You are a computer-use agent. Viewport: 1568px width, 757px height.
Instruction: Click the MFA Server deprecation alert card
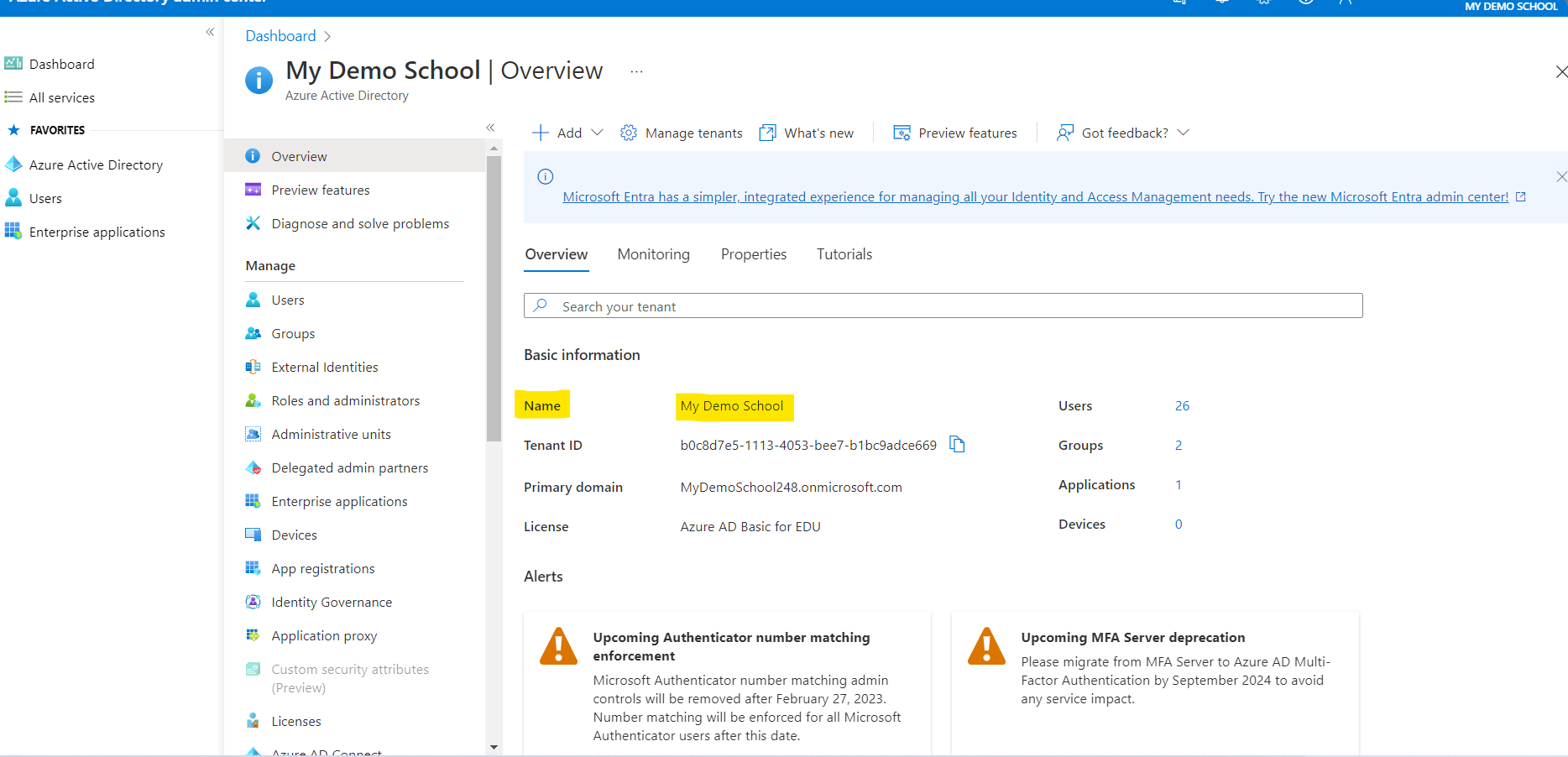pyautogui.click(x=1155, y=684)
